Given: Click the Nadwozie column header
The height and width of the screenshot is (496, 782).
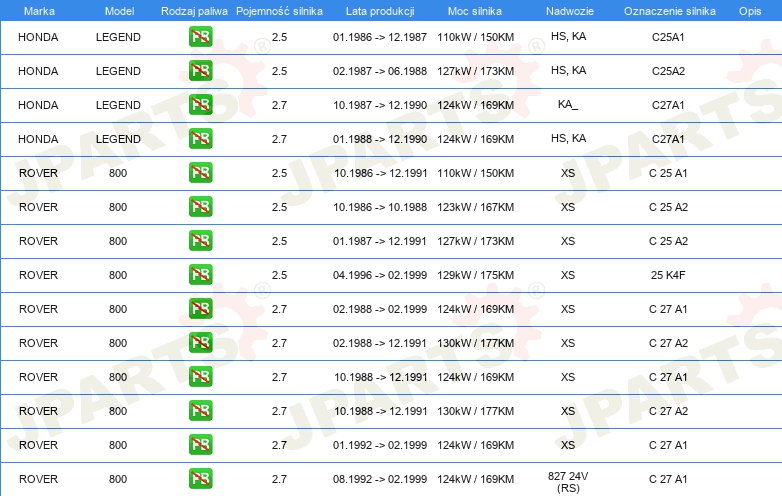Looking at the screenshot, I should 570,11.
